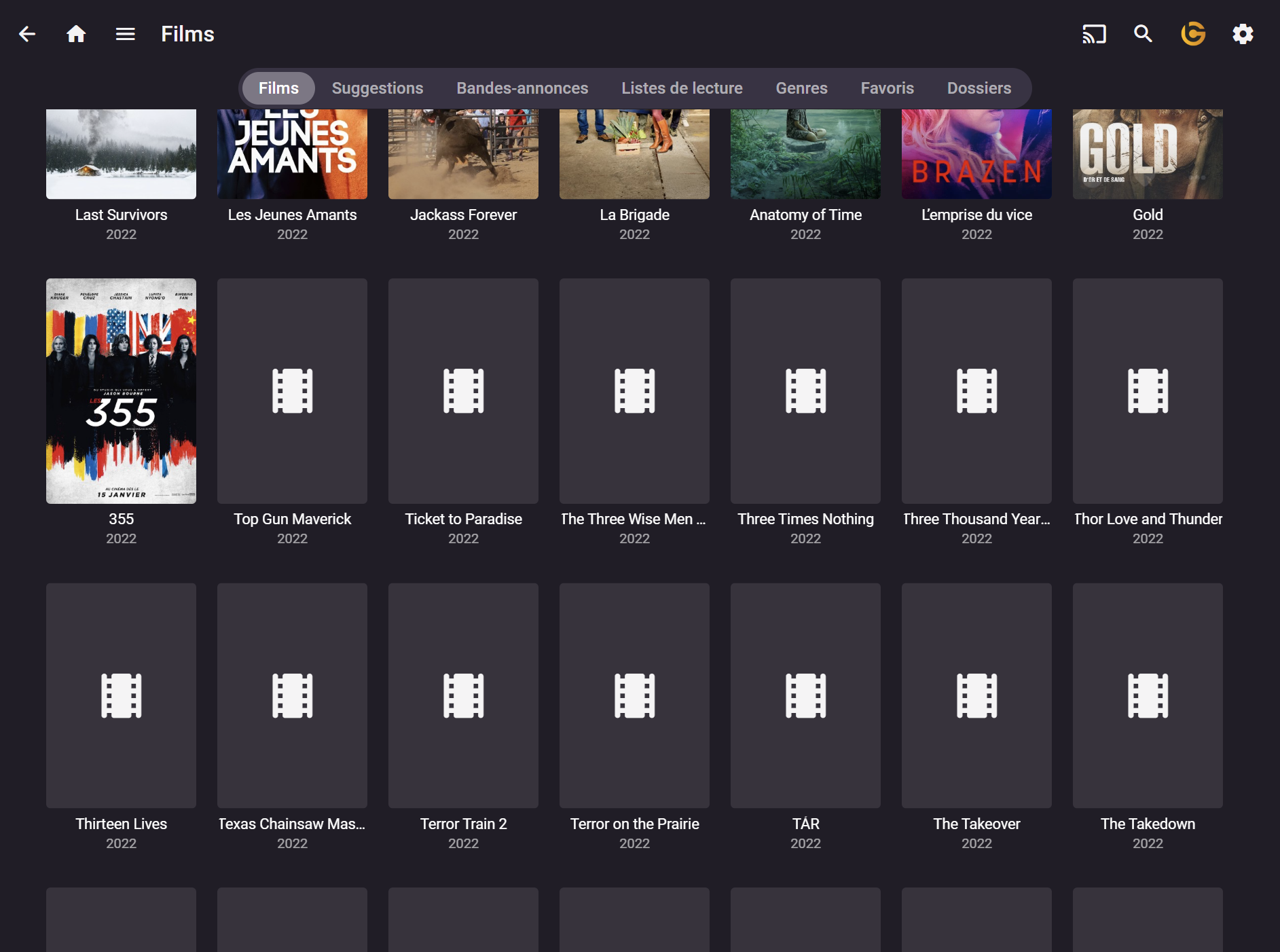Open the 355 movie poster
1280x952 pixels.
tap(121, 391)
